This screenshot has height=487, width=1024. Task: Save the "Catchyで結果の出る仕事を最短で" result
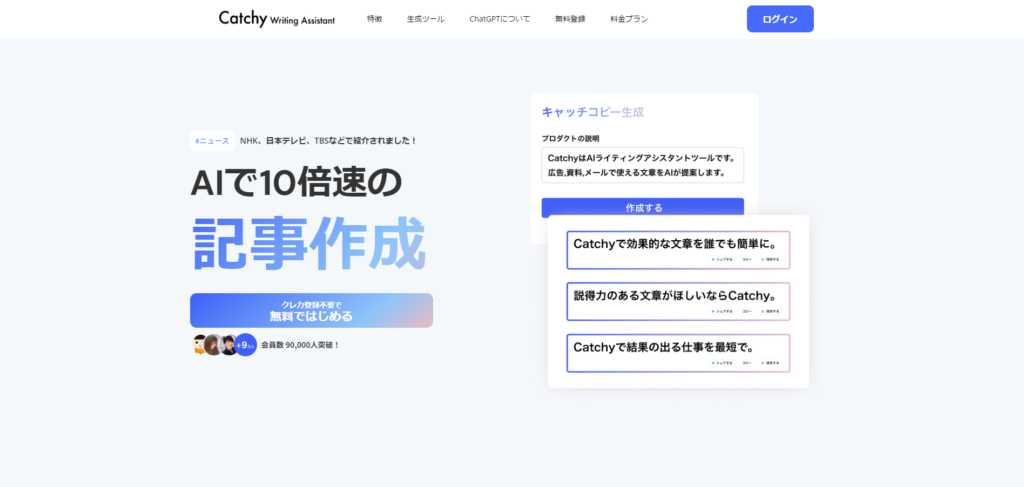click(771, 363)
